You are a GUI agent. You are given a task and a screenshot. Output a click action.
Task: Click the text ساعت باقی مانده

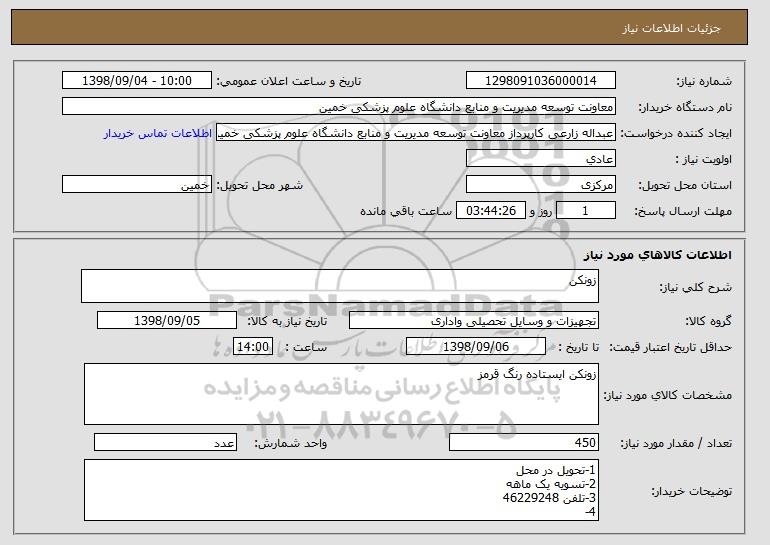point(406,211)
